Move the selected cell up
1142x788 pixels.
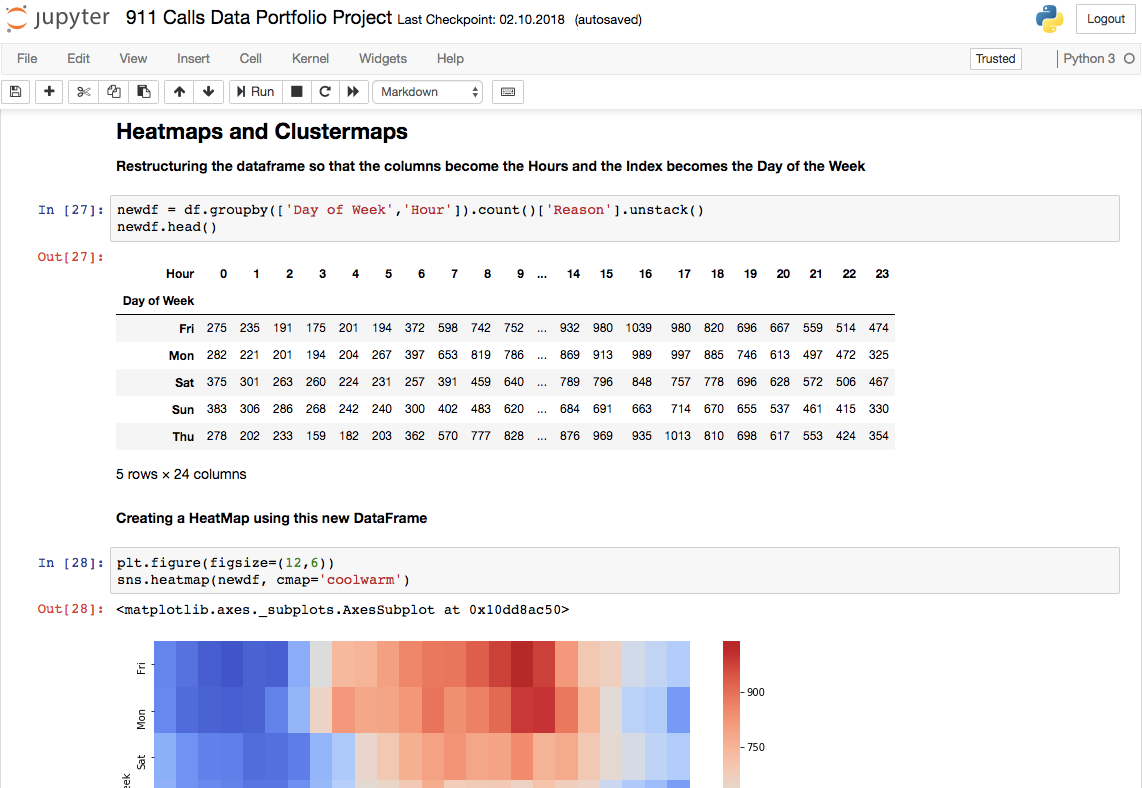(178, 91)
